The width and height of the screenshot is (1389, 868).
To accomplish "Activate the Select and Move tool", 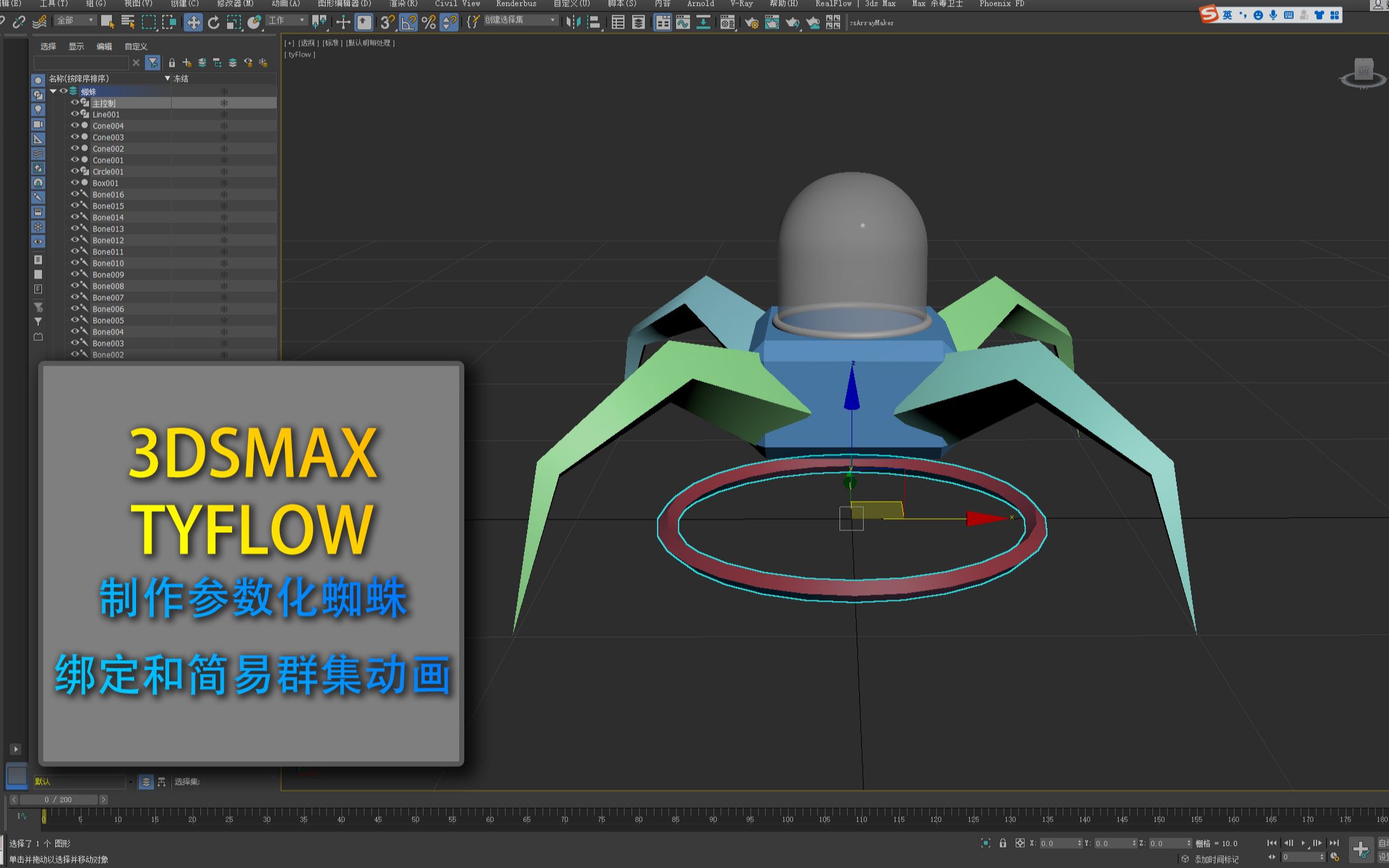I will [x=193, y=22].
